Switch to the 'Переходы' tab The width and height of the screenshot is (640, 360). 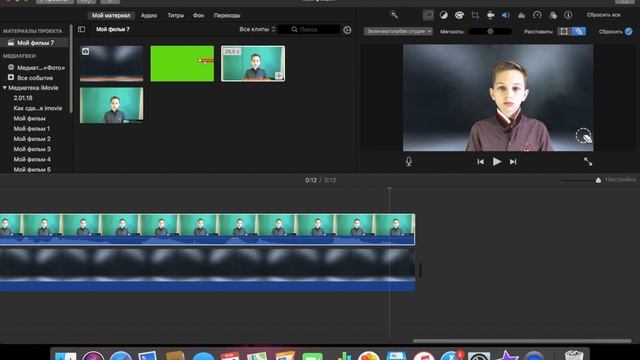[227, 16]
